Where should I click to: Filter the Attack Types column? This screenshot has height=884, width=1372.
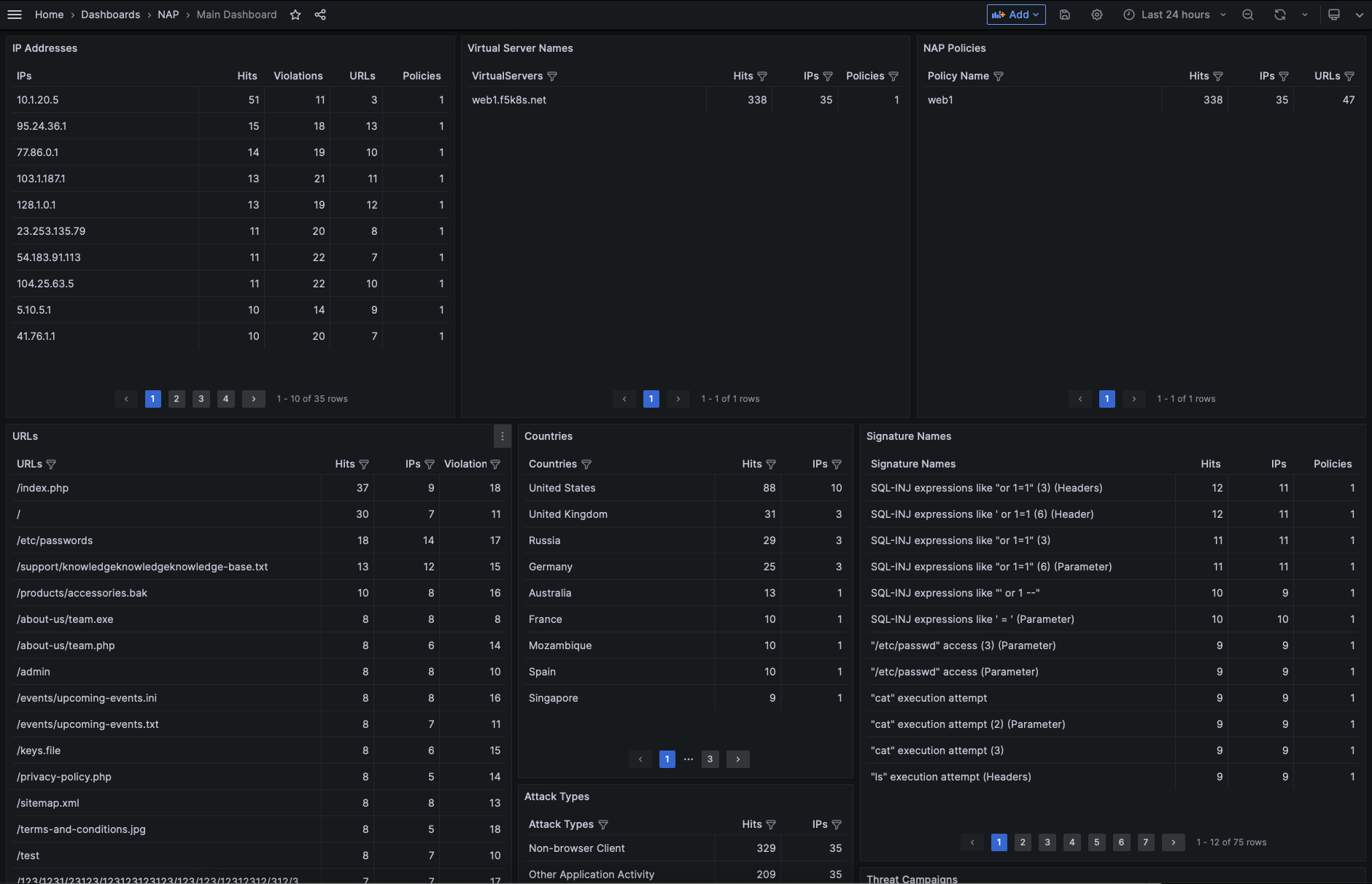coord(603,824)
